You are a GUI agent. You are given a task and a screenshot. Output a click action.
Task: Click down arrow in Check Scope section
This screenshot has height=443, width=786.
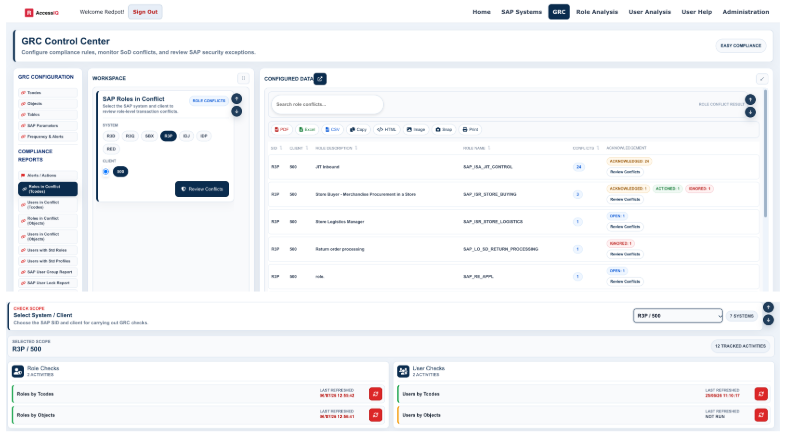click(x=768, y=320)
